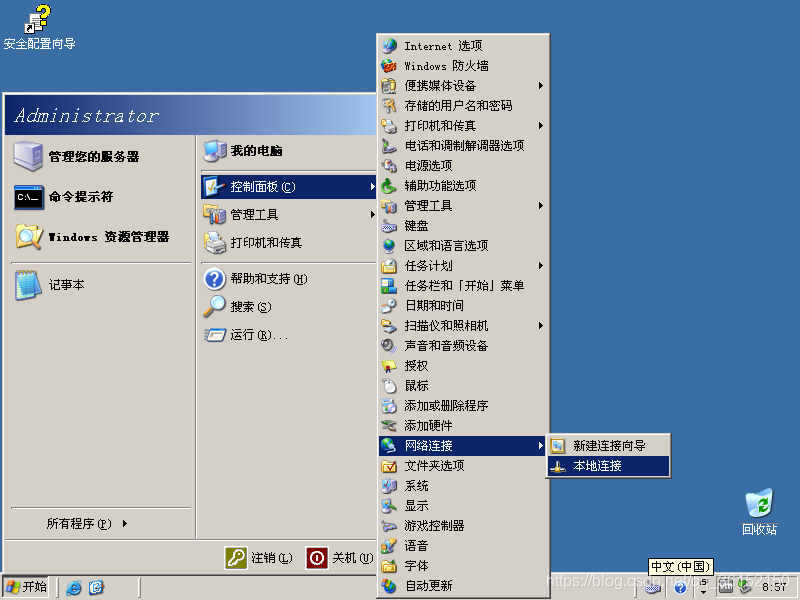
Task: Expand the start menu 管理工具 arrow
Action: point(372,215)
